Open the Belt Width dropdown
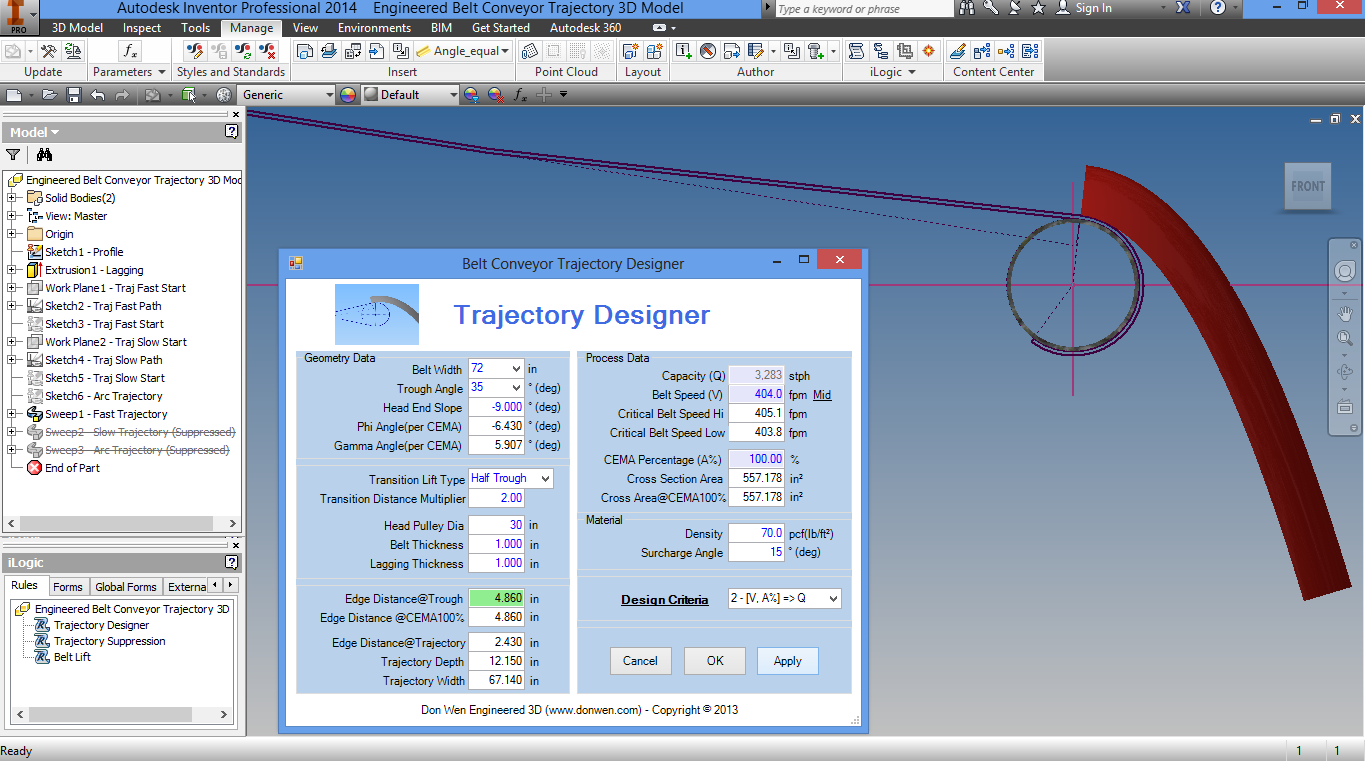Viewport: 1365px width, 761px height. (515, 370)
